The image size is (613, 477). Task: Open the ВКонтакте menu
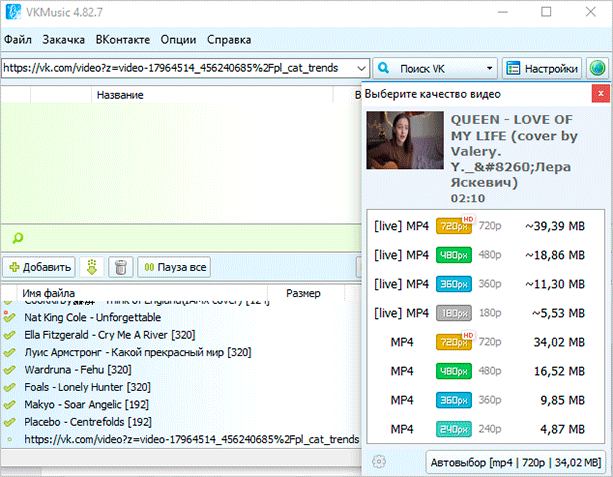123,39
